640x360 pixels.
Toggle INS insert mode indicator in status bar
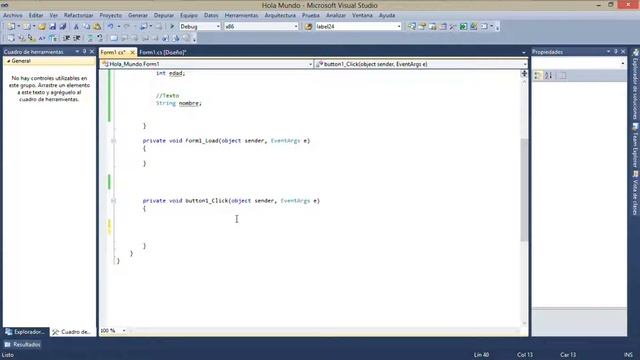tap(628, 355)
